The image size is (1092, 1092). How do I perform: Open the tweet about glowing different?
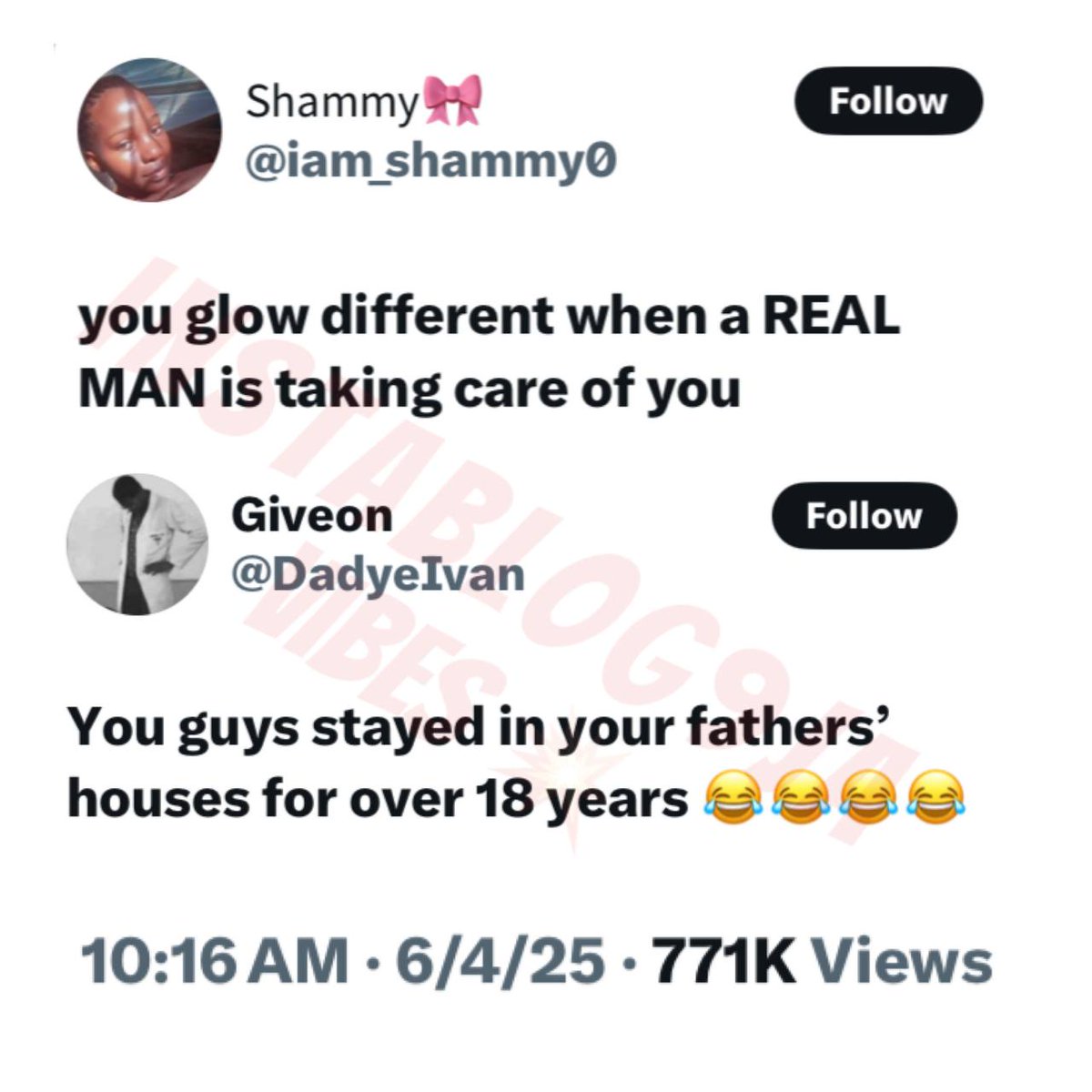(x=489, y=353)
